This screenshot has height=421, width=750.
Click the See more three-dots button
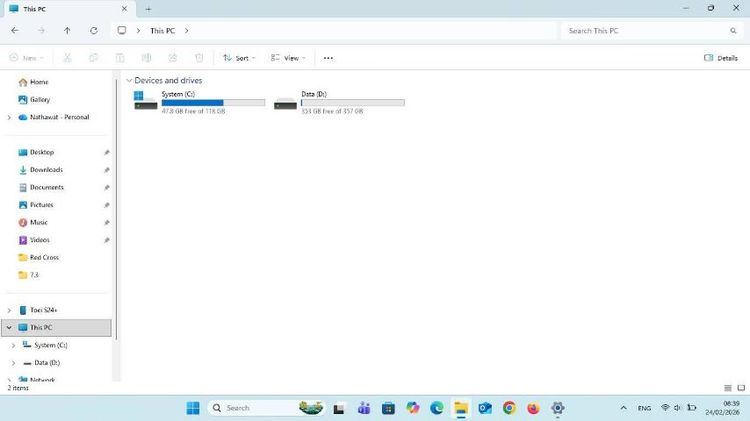pos(328,58)
